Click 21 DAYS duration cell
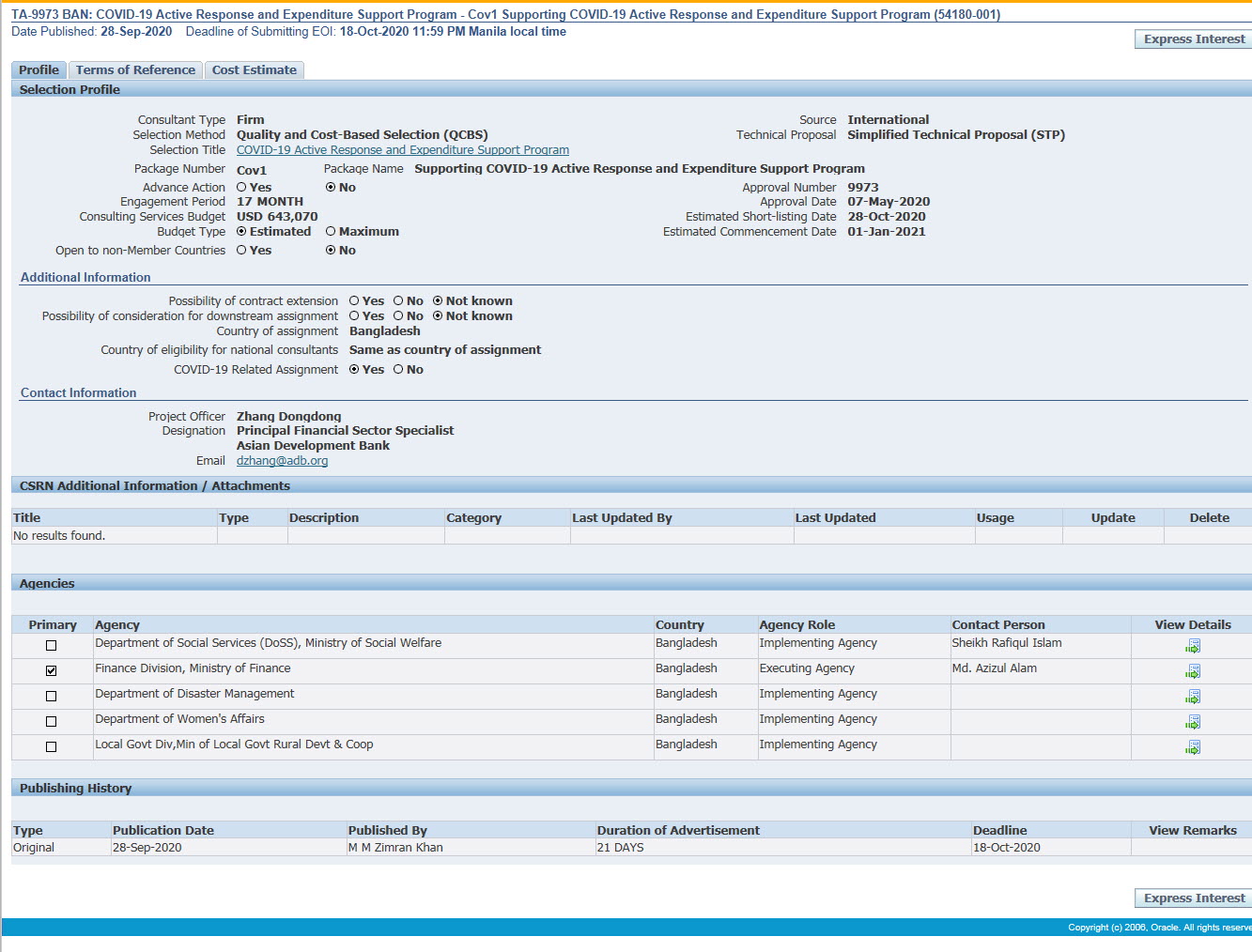 pyautogui.click(x=621, y=848)
